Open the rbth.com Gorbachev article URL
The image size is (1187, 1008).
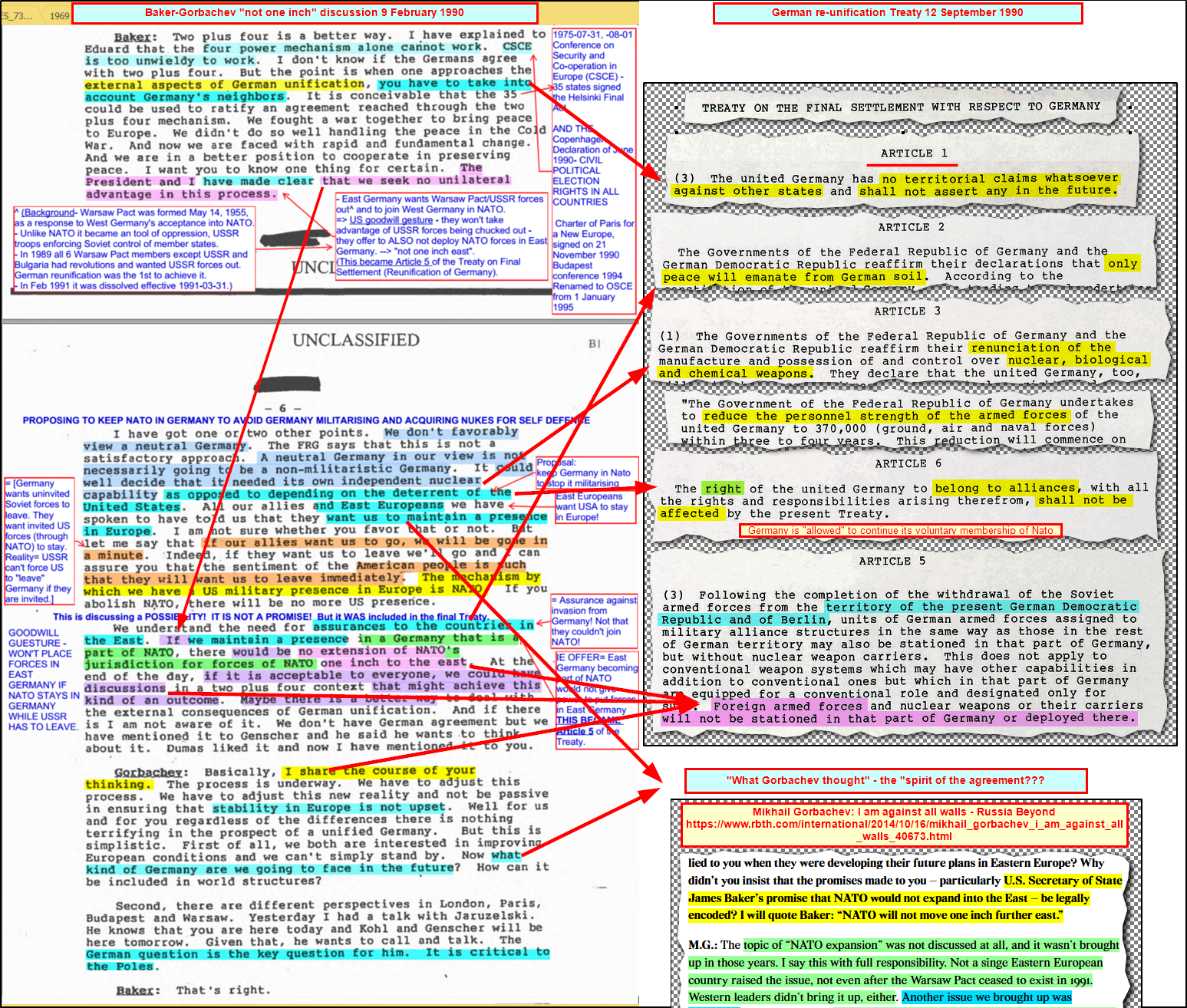pyautogui.click(x=905, y=830)
